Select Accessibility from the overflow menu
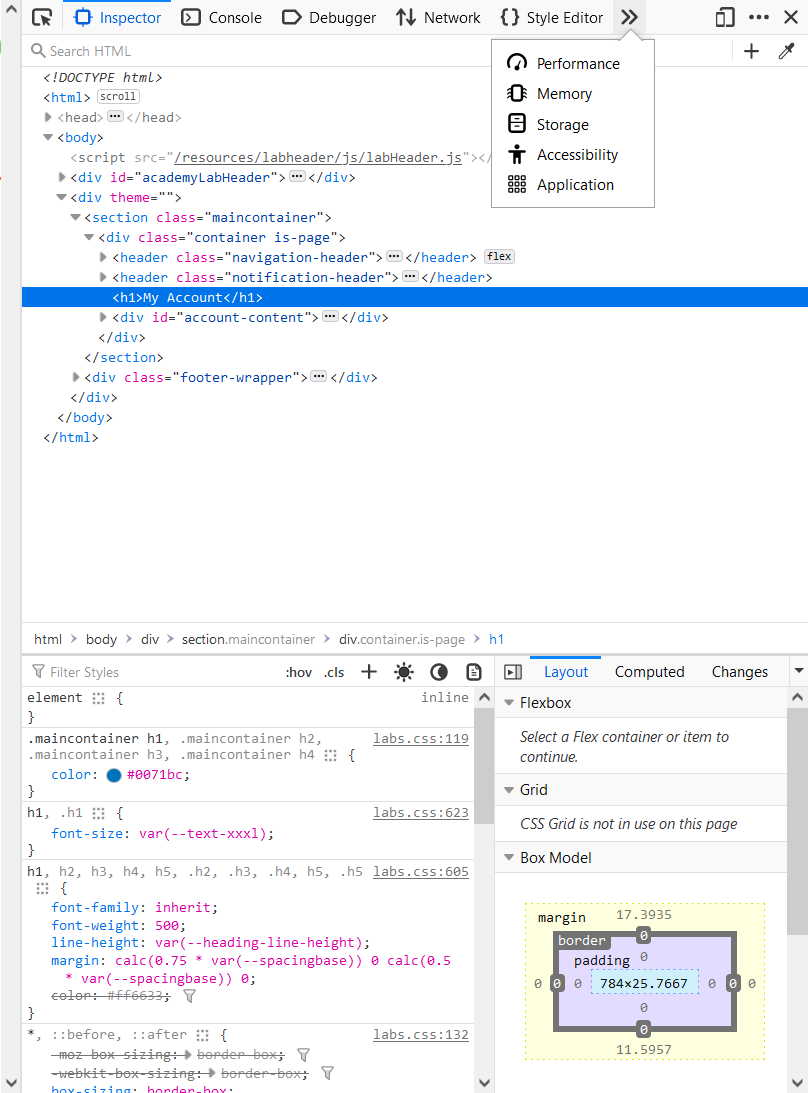The width and height of the screenshot is (808, 1093). coord(572,155)
